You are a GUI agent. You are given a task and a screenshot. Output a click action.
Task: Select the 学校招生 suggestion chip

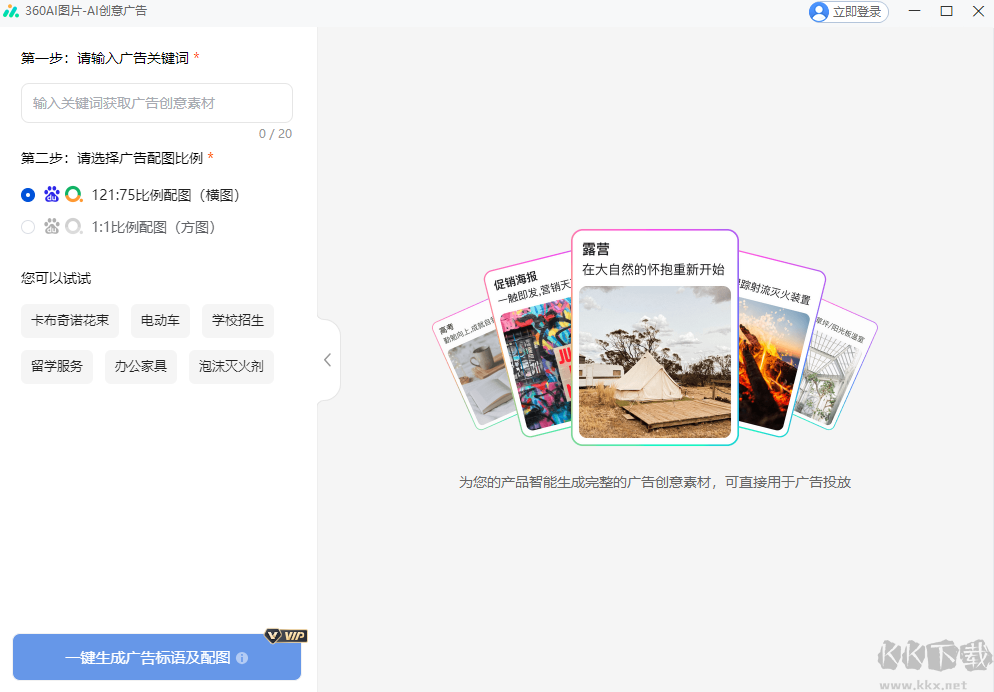click(237, 321)
